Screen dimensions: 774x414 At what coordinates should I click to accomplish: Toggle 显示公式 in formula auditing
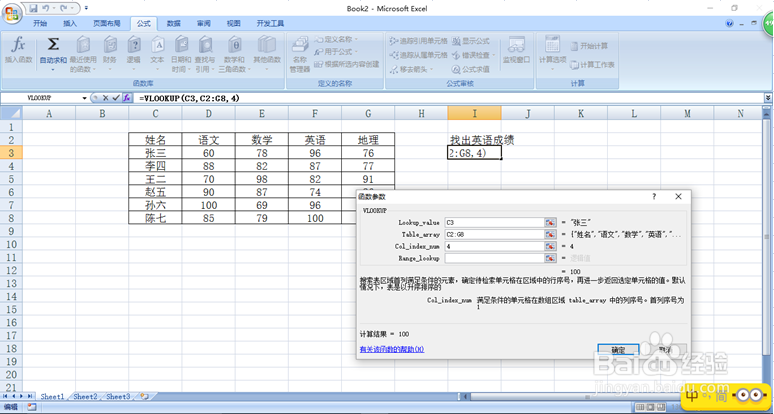point(471,41)
